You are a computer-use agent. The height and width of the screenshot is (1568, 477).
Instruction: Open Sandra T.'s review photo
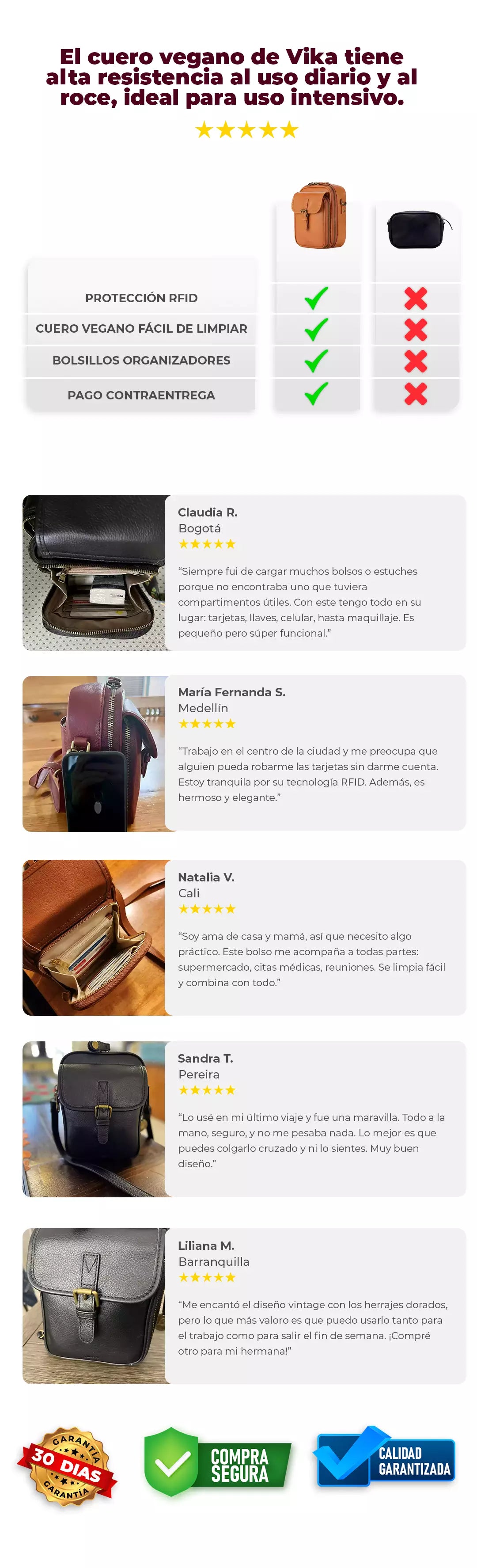pos(94,1119)
